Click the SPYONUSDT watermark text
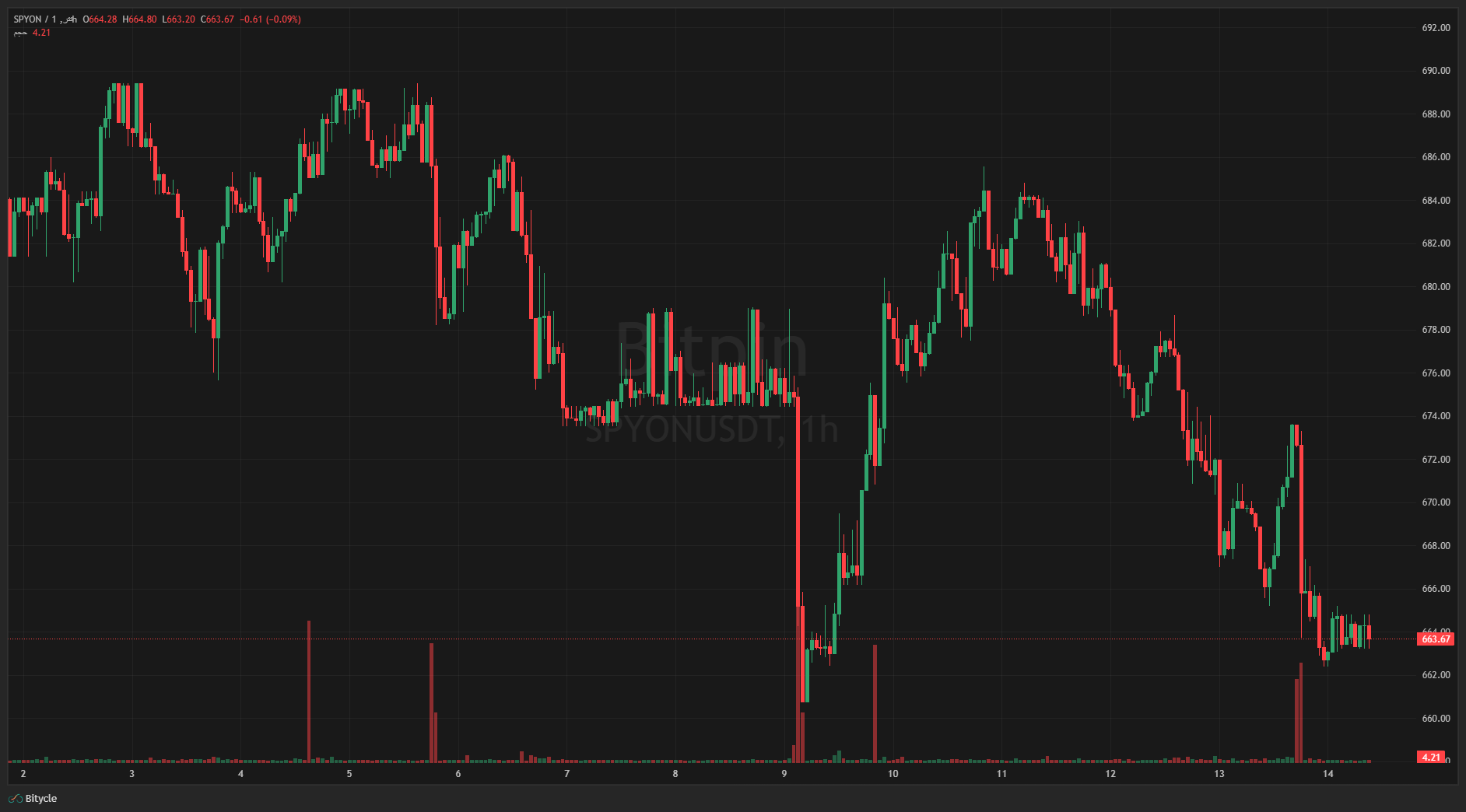Screen dimensions: 1466x812 (x=710, y=428)
